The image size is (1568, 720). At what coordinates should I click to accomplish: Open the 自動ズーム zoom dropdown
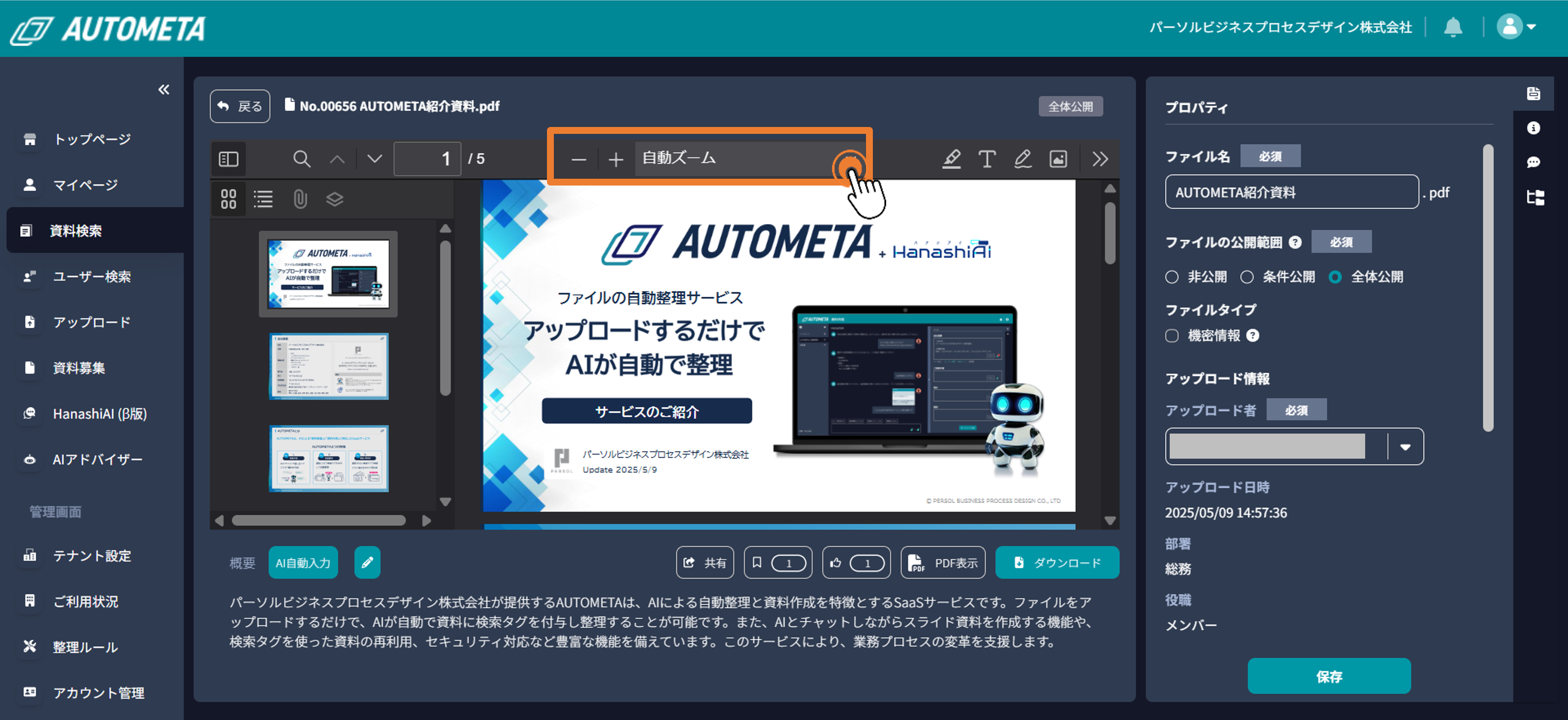coord(742,159)
